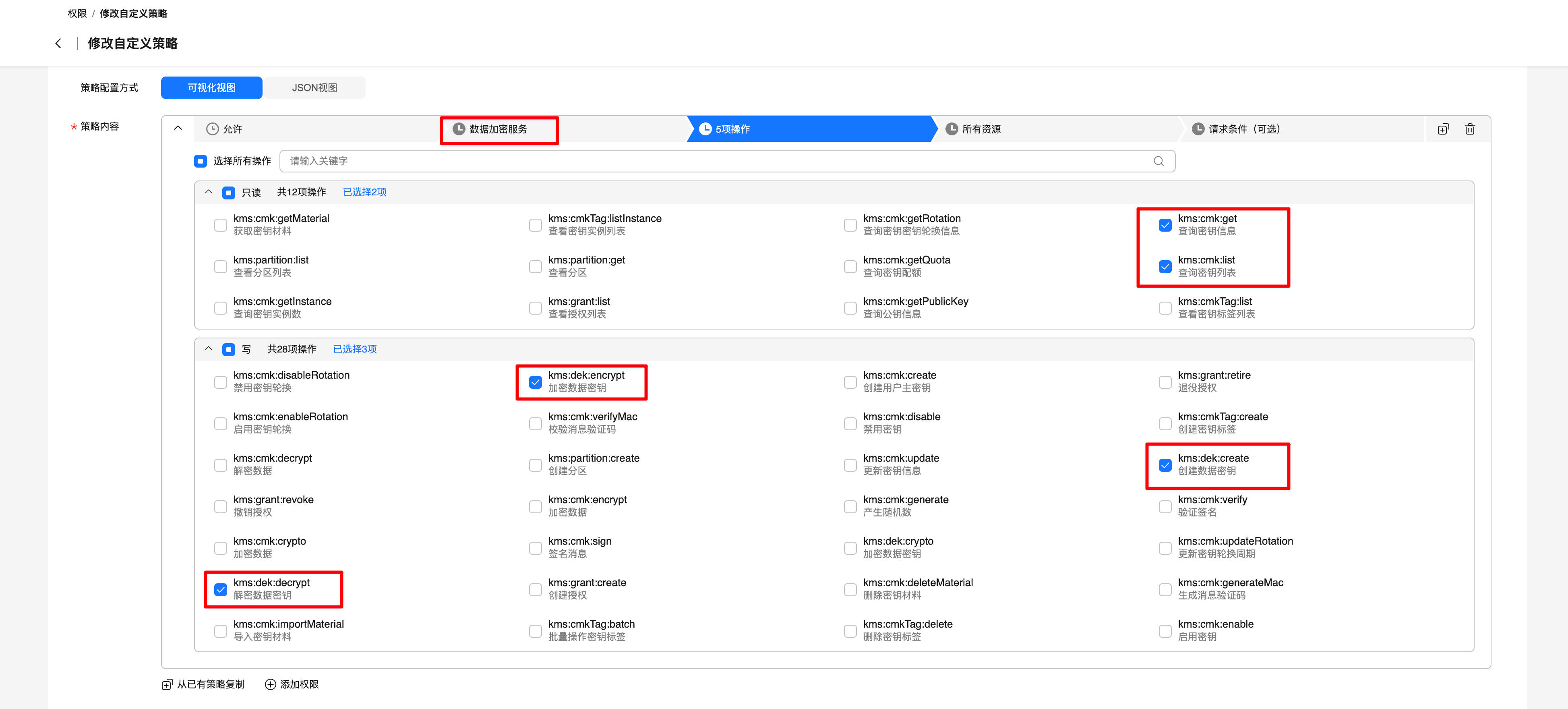
Task: Collapse the 写 operations group
Action: tap(209, 349)
